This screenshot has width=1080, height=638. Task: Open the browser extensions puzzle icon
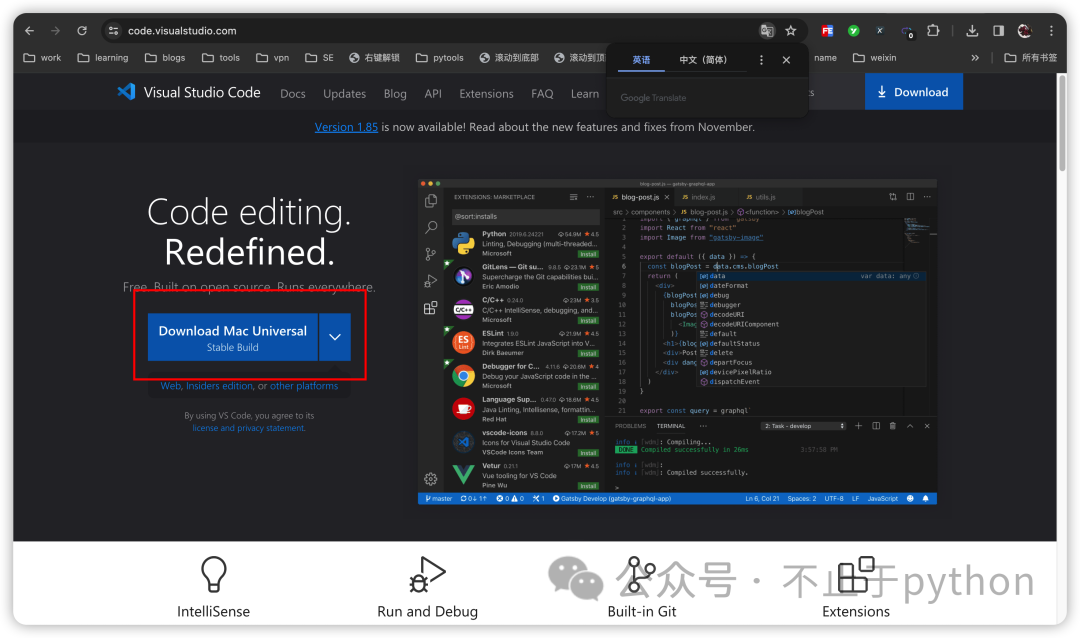click(933, 31)
